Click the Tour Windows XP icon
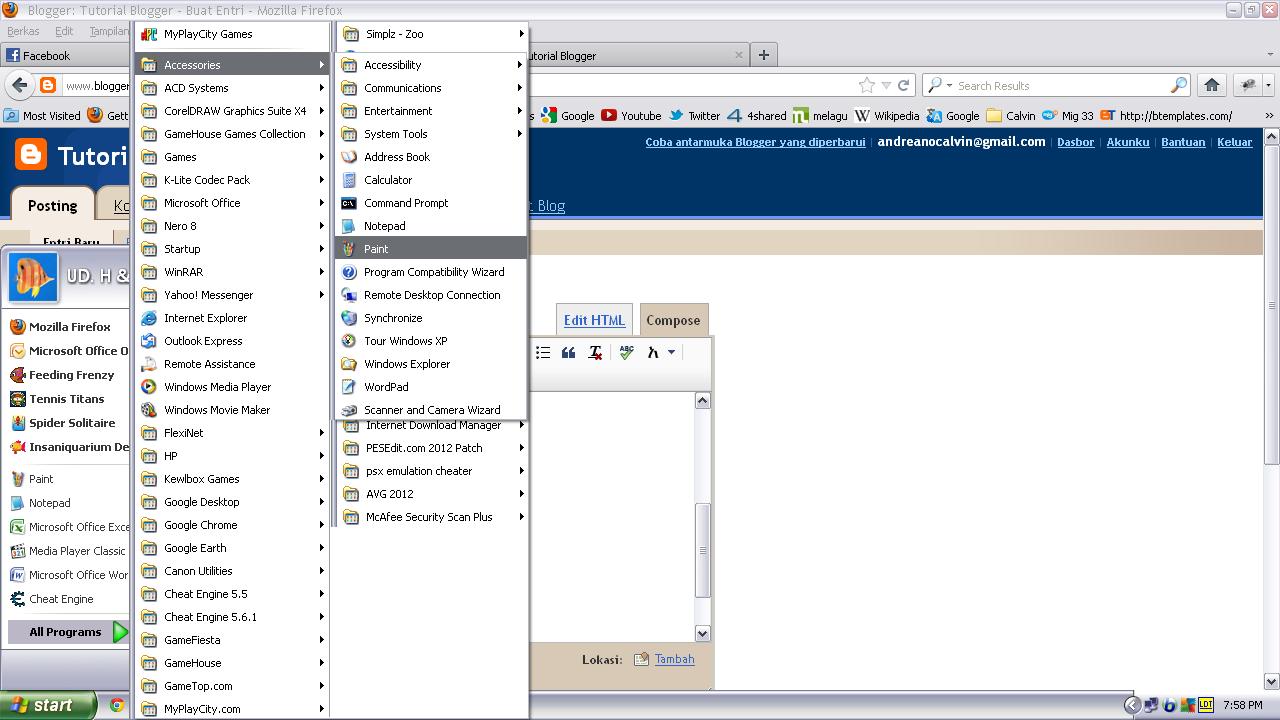Viewport: 1280px width, 720px height. pos(349,341)
